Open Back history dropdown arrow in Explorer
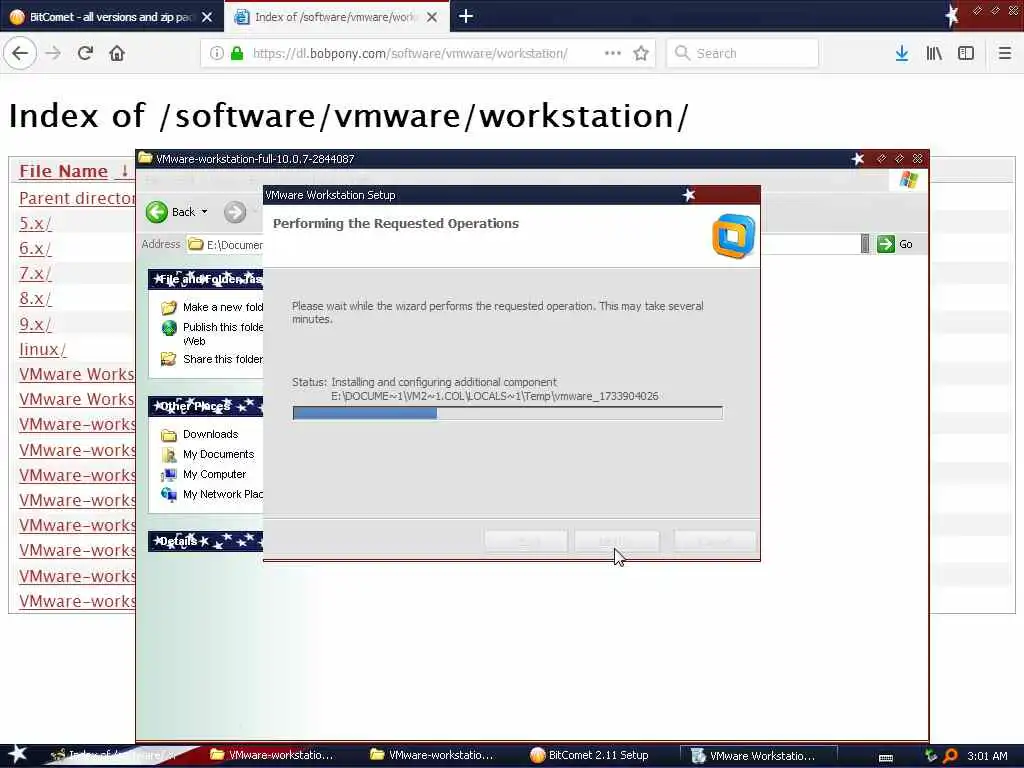The width and height of the screenshot is (1024, 768). click(x=204, y=212)
